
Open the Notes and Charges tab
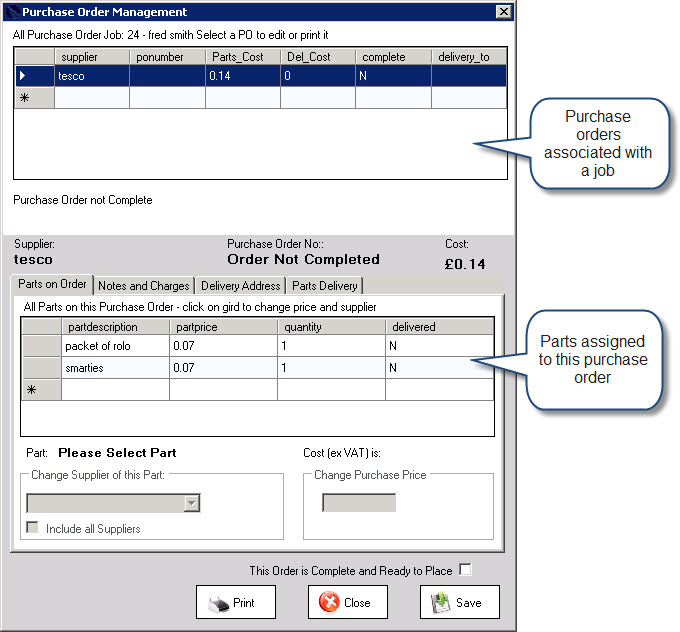point(144,286)
